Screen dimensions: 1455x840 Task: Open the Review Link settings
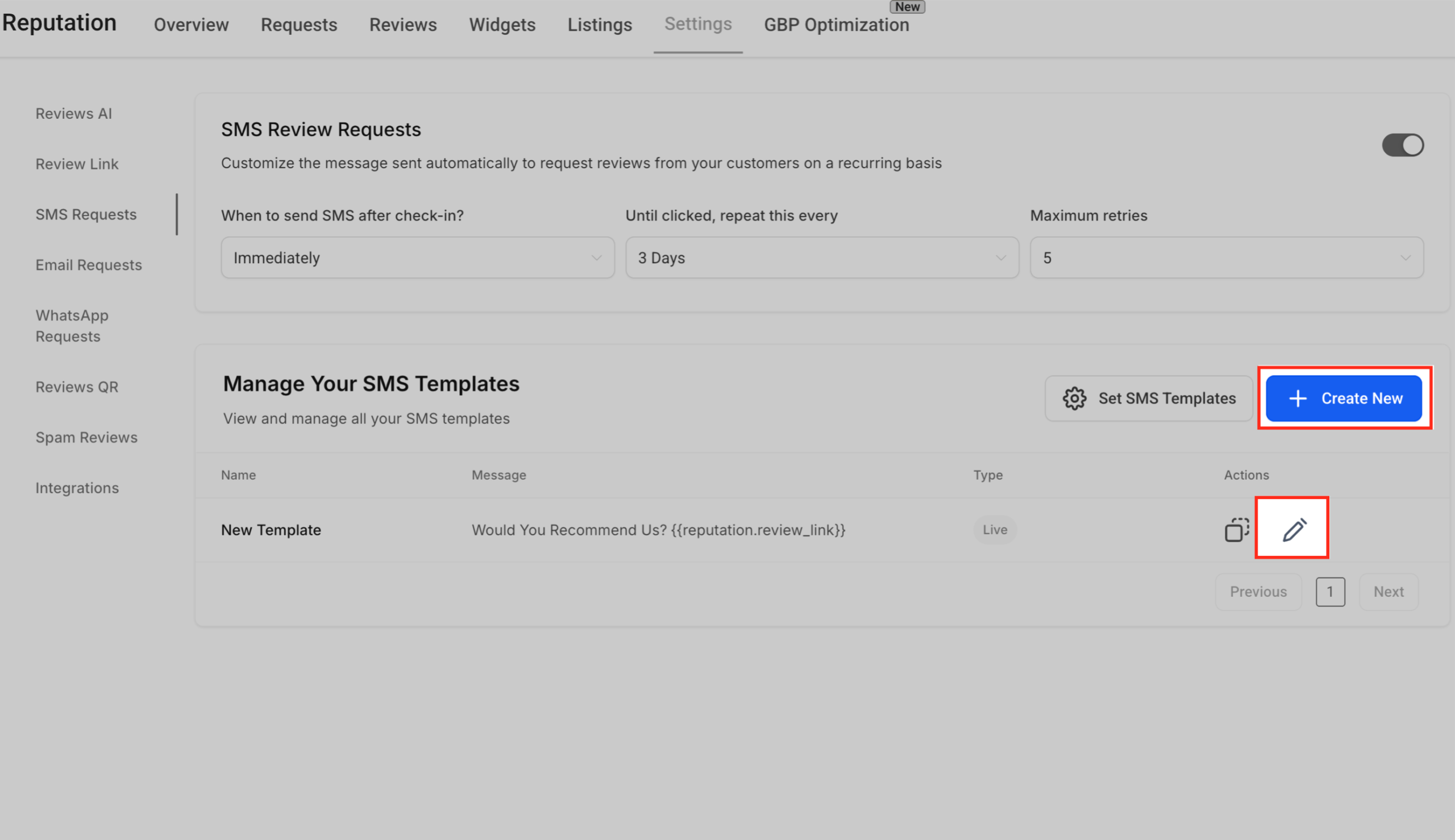(x=77, y=164)
